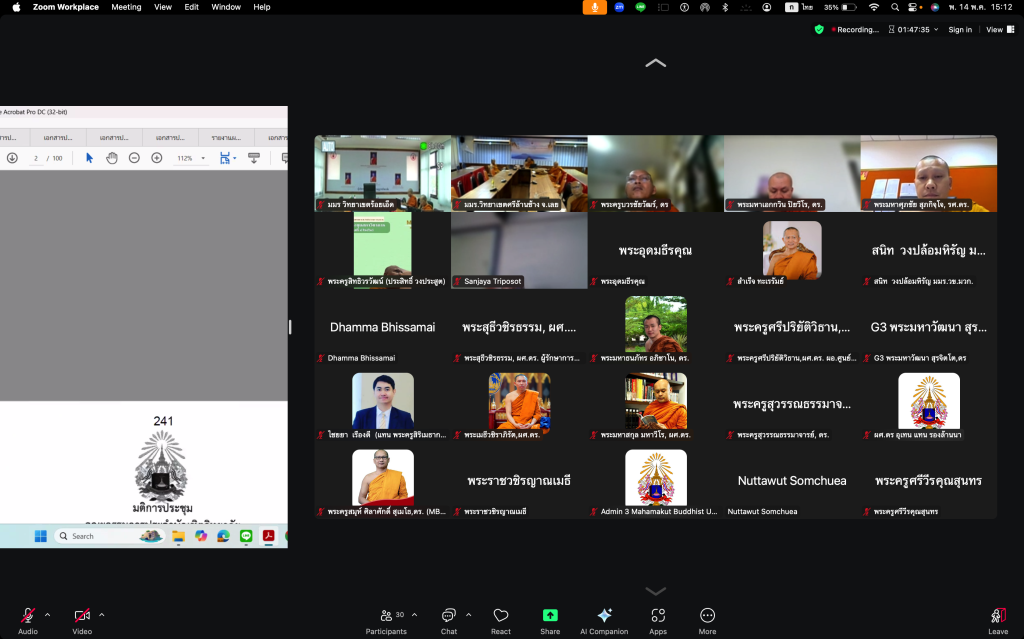The height and width of the screenshot is (639, 1024).
Task: Click the zoom in plus icon in Acrobat
Action: [x=157, y=158]
